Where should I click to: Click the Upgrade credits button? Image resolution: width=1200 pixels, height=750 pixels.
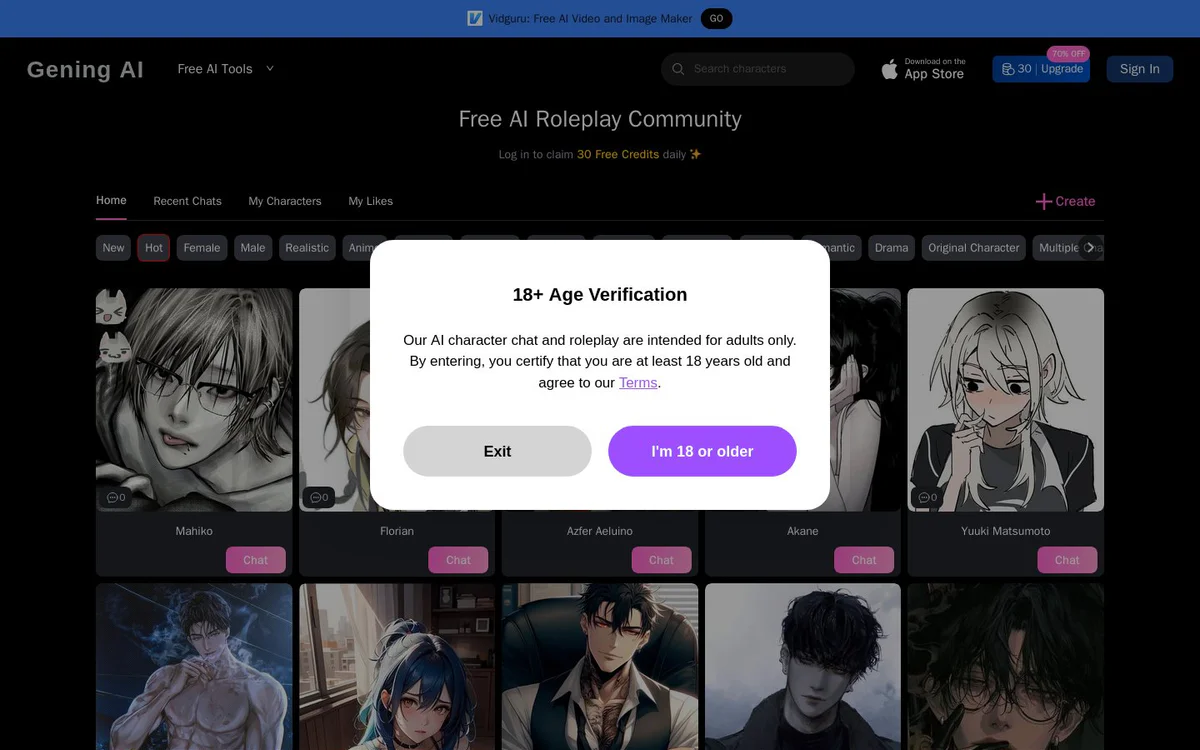coord(1041,69)
